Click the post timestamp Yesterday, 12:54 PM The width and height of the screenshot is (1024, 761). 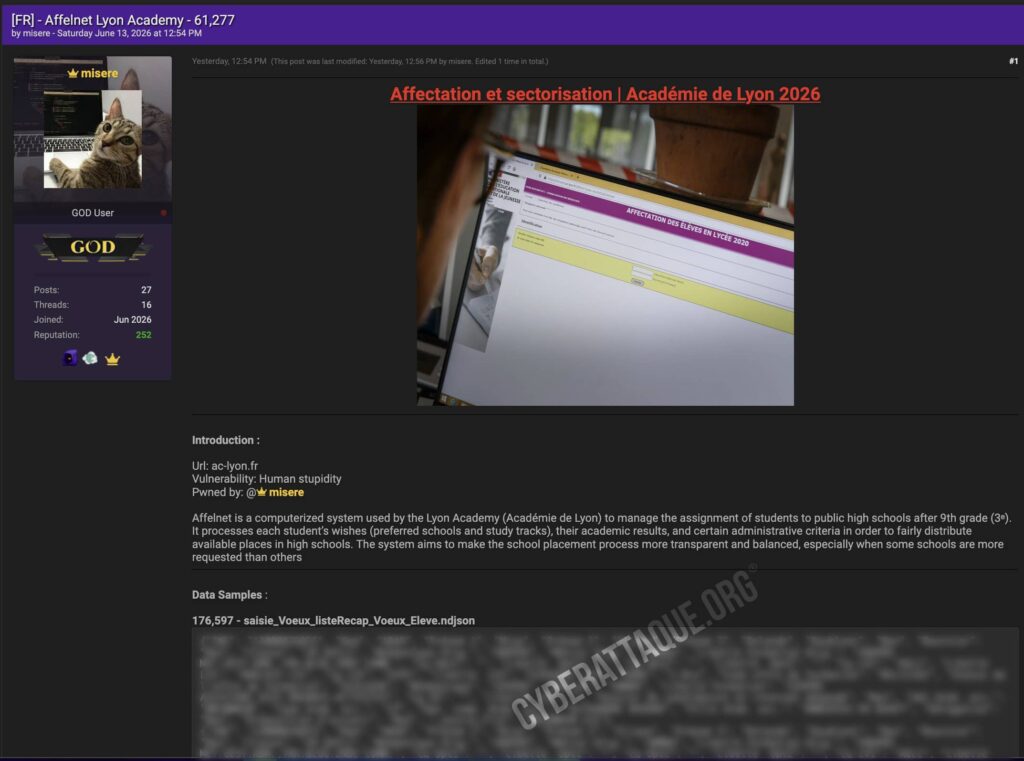(229, 61)
